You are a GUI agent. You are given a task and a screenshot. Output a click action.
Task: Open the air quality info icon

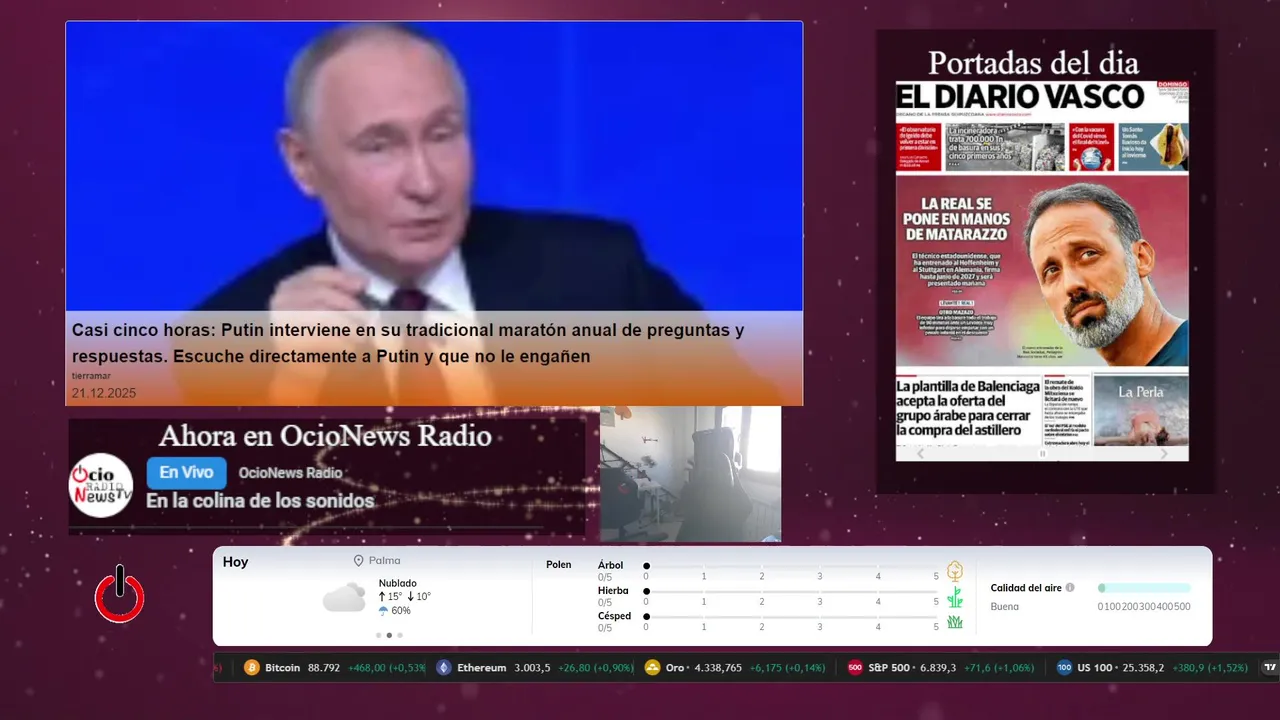1070,588
